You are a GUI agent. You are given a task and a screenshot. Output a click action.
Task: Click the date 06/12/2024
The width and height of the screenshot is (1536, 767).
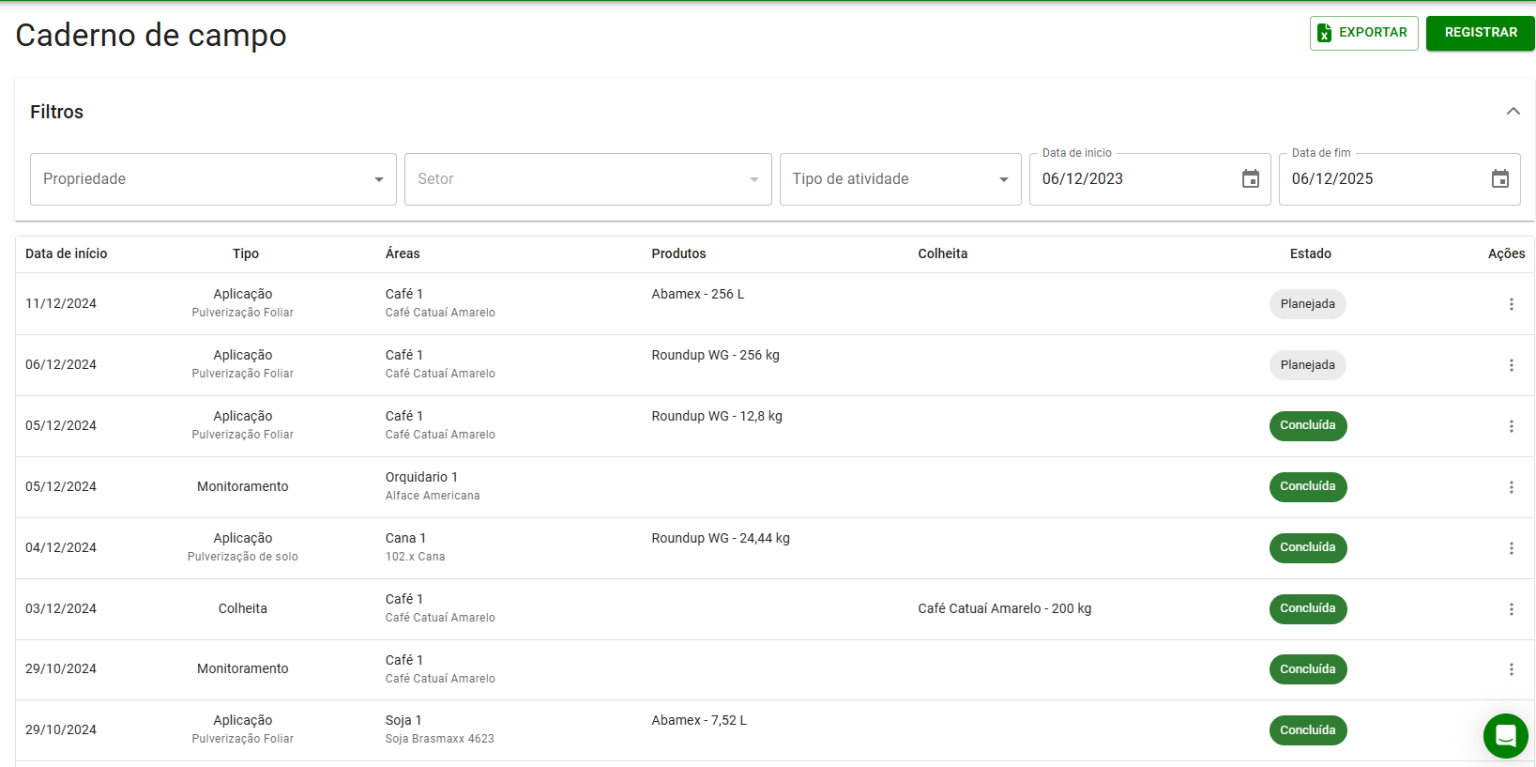tap(61, 365)
